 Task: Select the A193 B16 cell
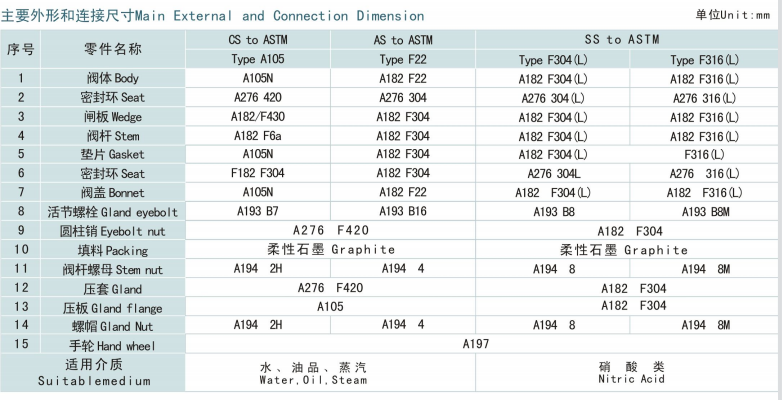(403, 211)
